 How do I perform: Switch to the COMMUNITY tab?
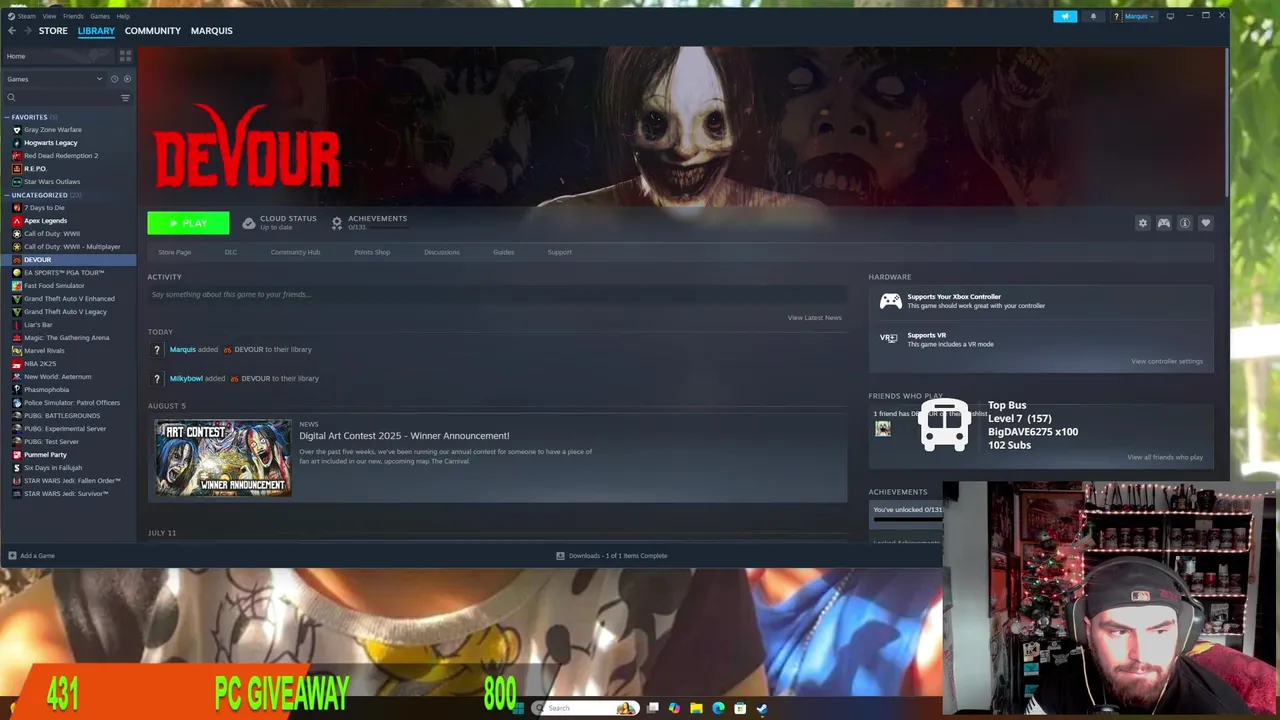pos(153,31)
